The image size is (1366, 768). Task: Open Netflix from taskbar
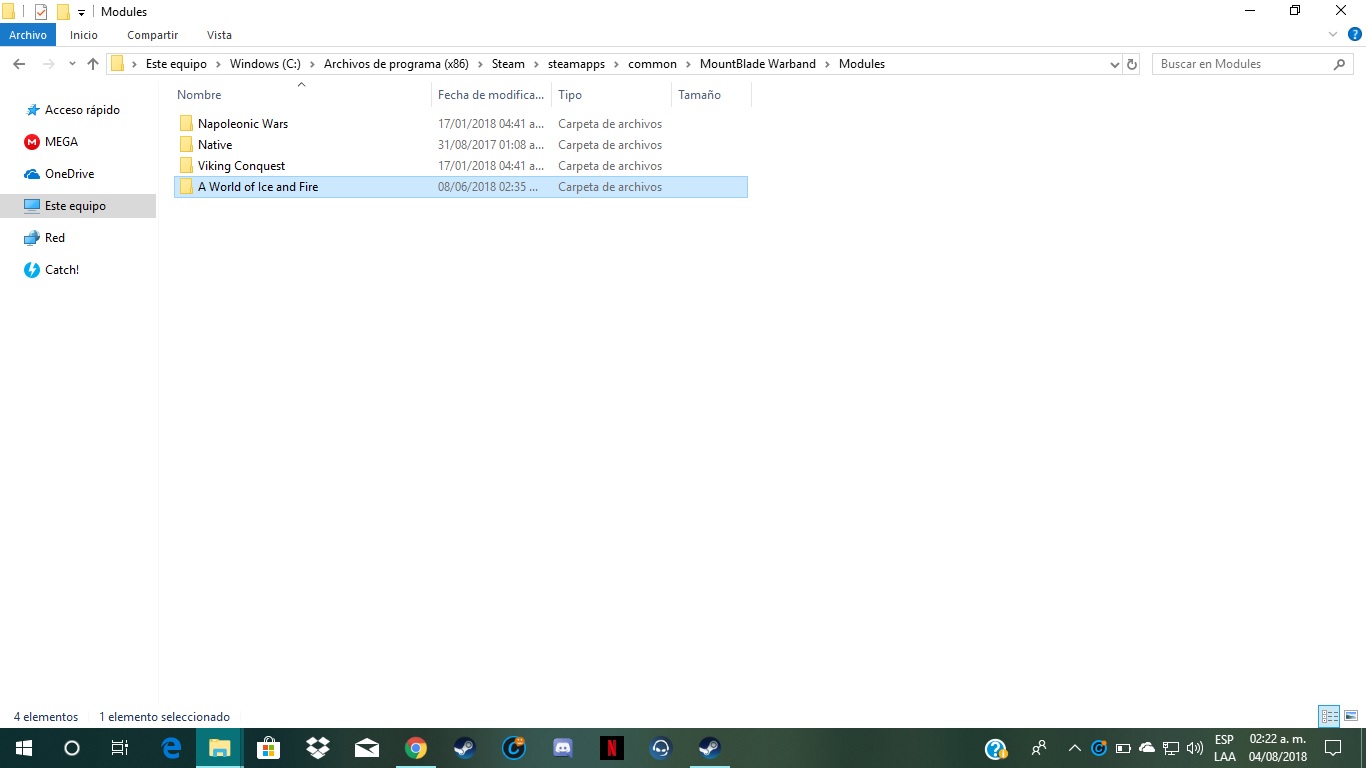click(x=611, y=748)
